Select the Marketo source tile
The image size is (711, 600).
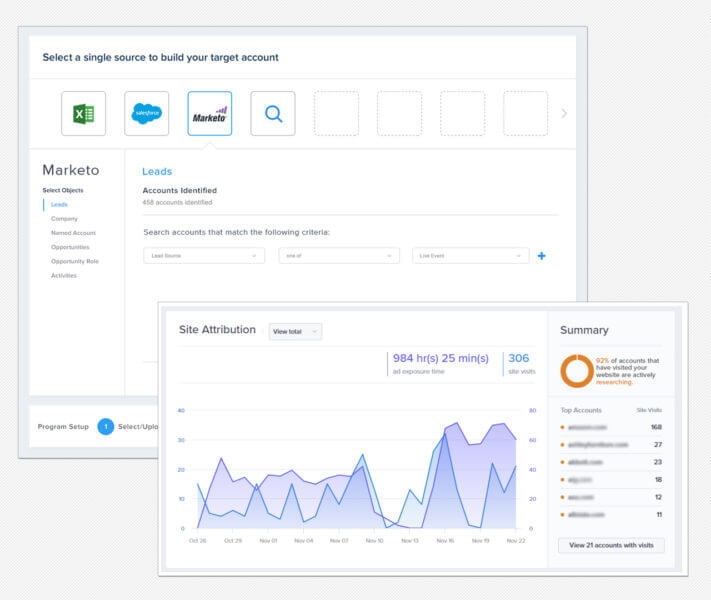point(209,113)
